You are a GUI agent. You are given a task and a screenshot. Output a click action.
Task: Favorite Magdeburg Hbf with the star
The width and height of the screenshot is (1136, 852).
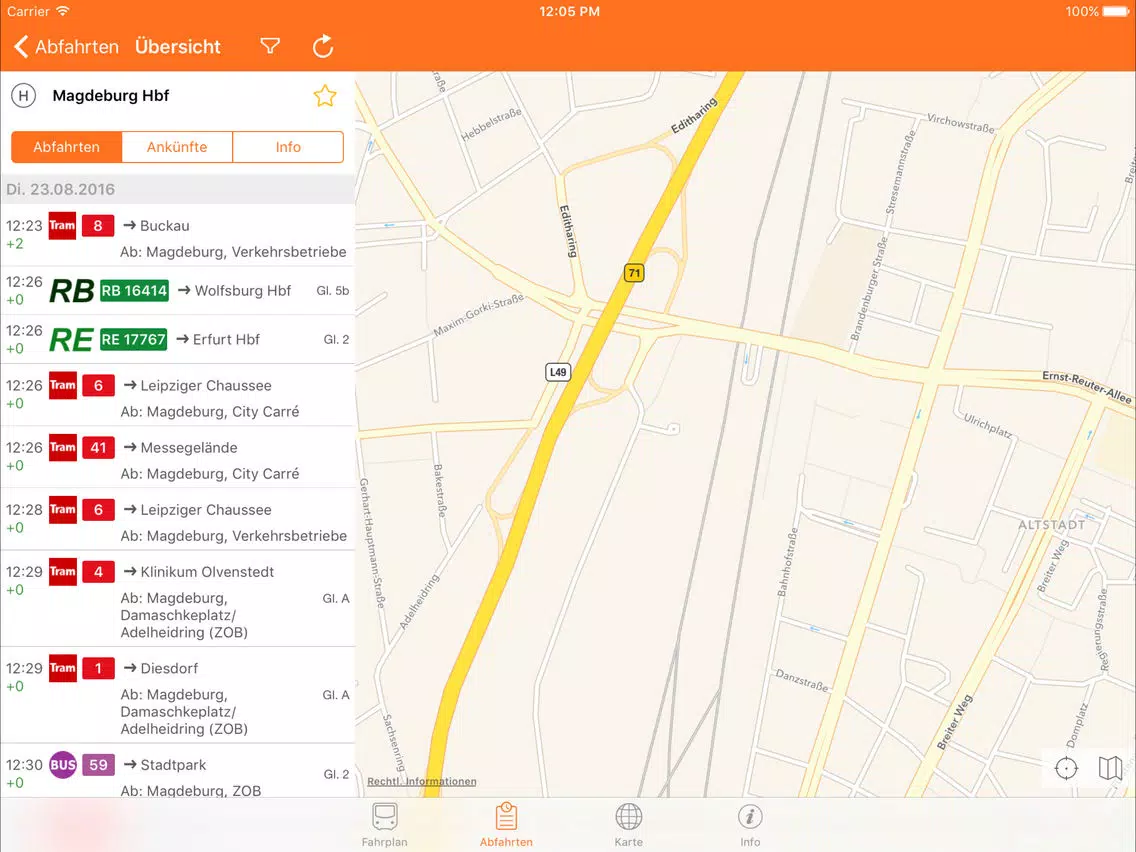[325, 96]
